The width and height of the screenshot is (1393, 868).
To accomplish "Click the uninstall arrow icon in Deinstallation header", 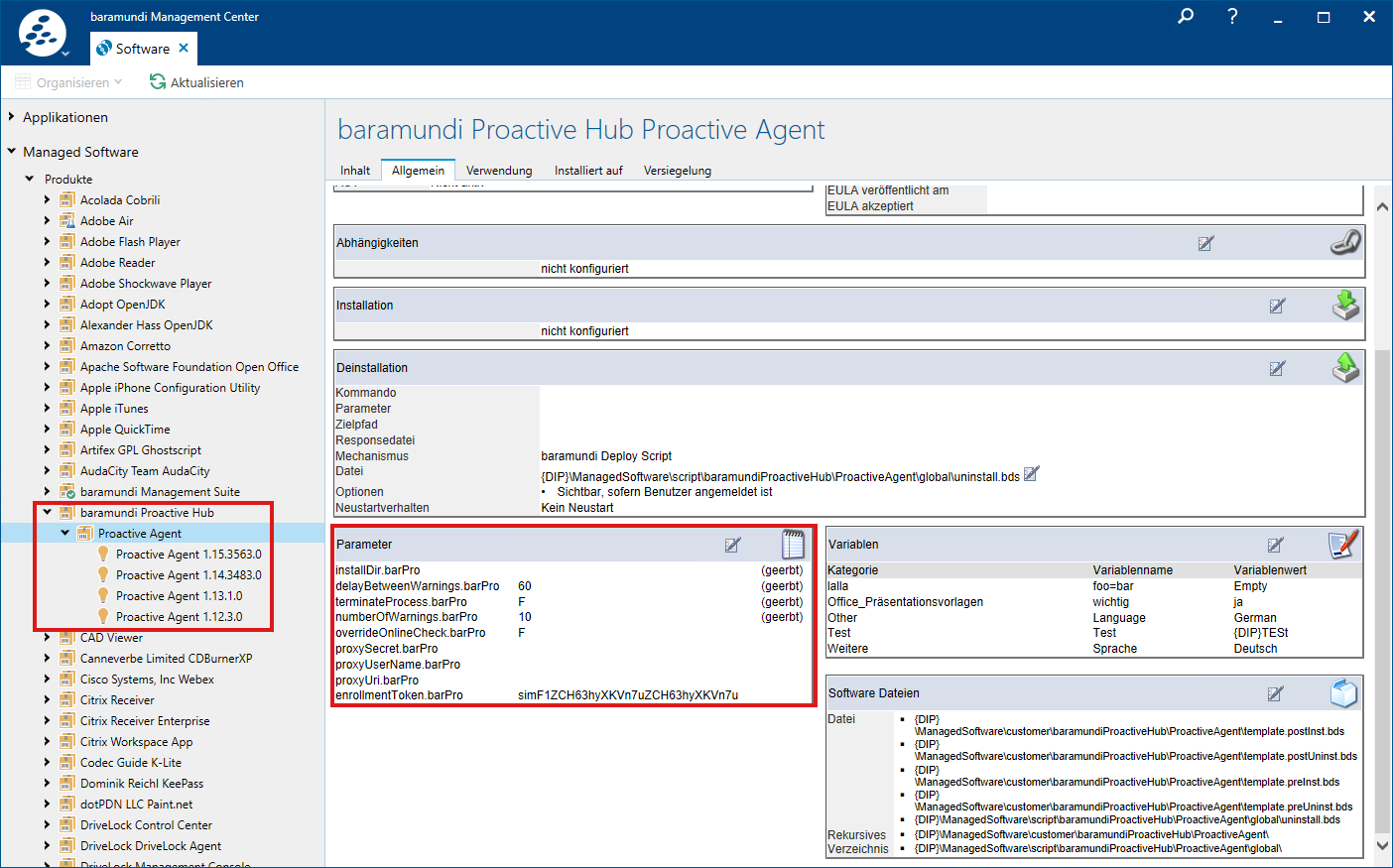I will [x=1345, y=367].
